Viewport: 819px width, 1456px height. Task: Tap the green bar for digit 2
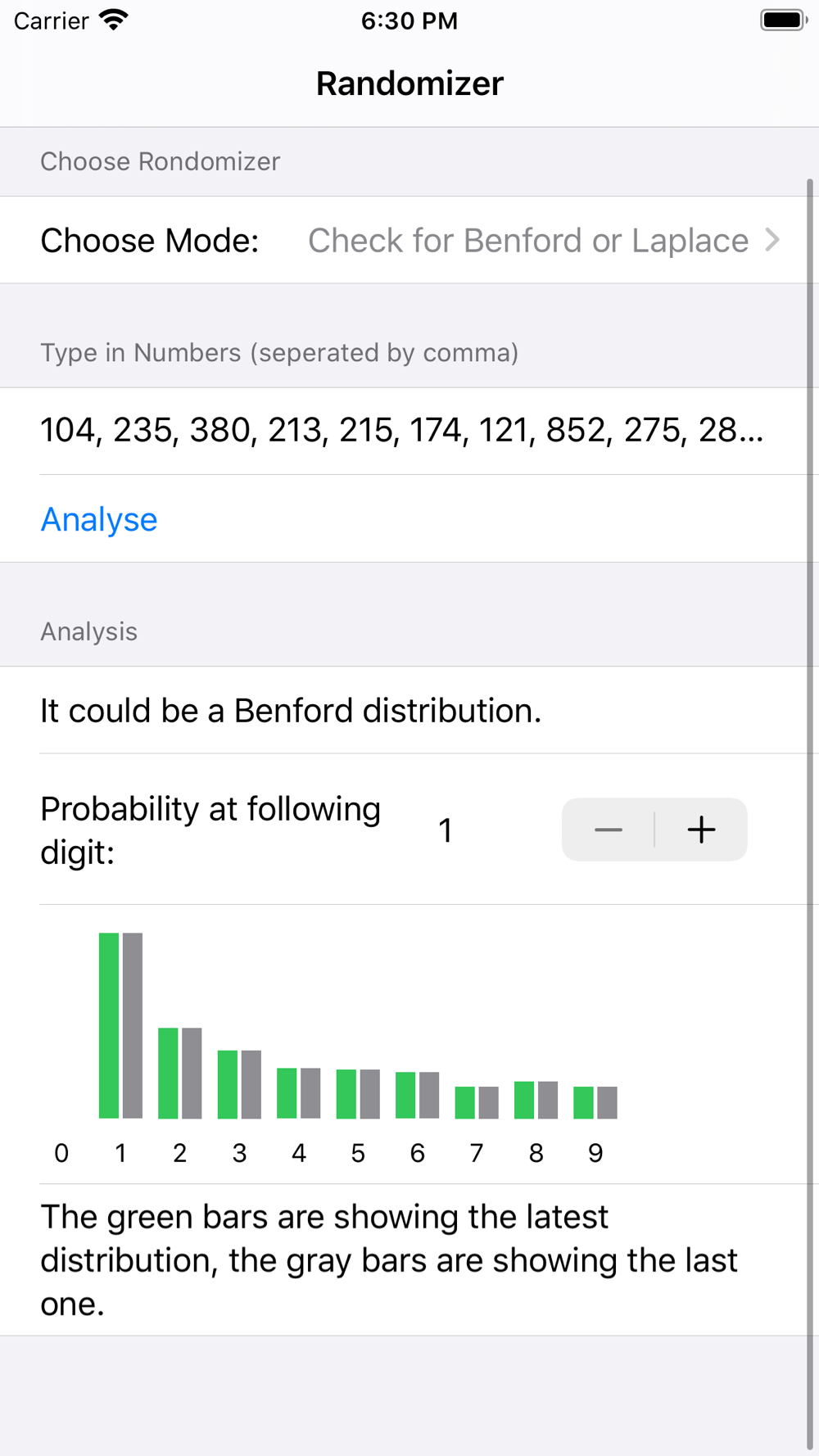168,1073
